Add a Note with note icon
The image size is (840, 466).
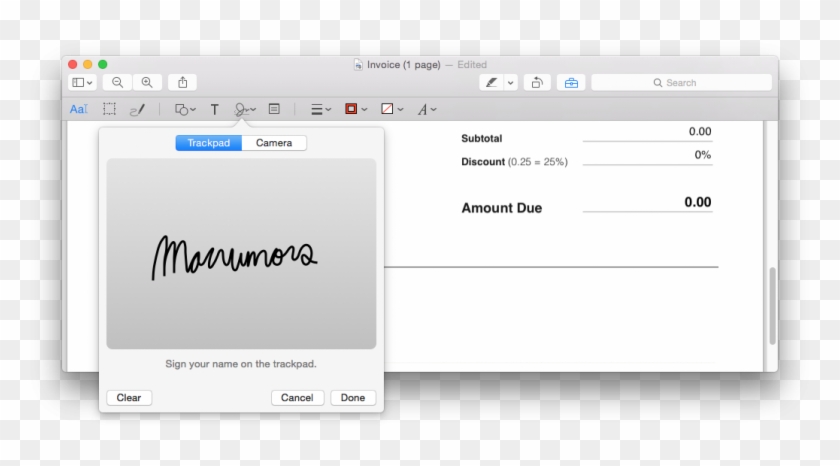[274, 109]
